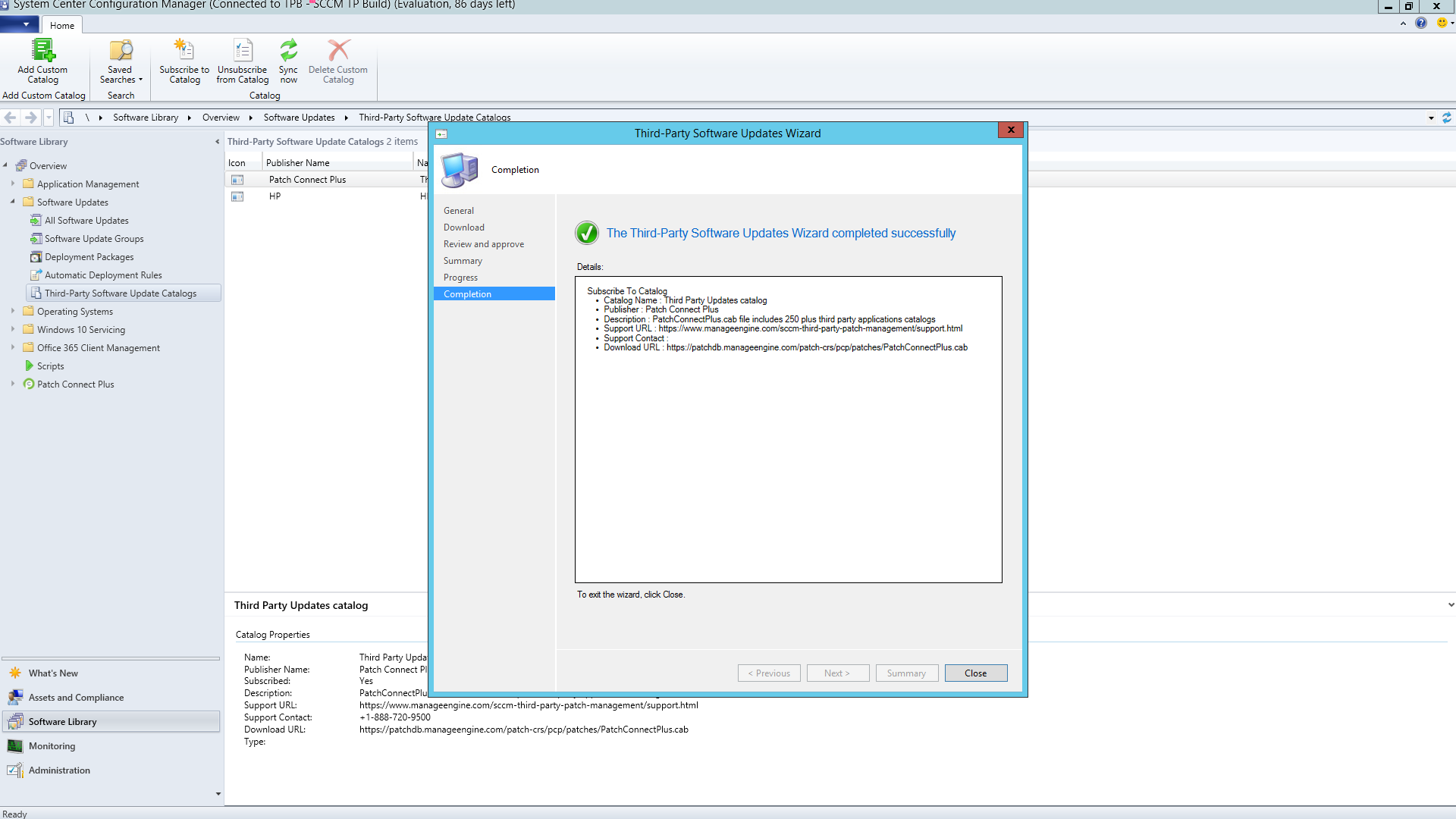1456x819 pixels.
Task: Select Assets and Compliance workspace
Action: tap(76, 698)
